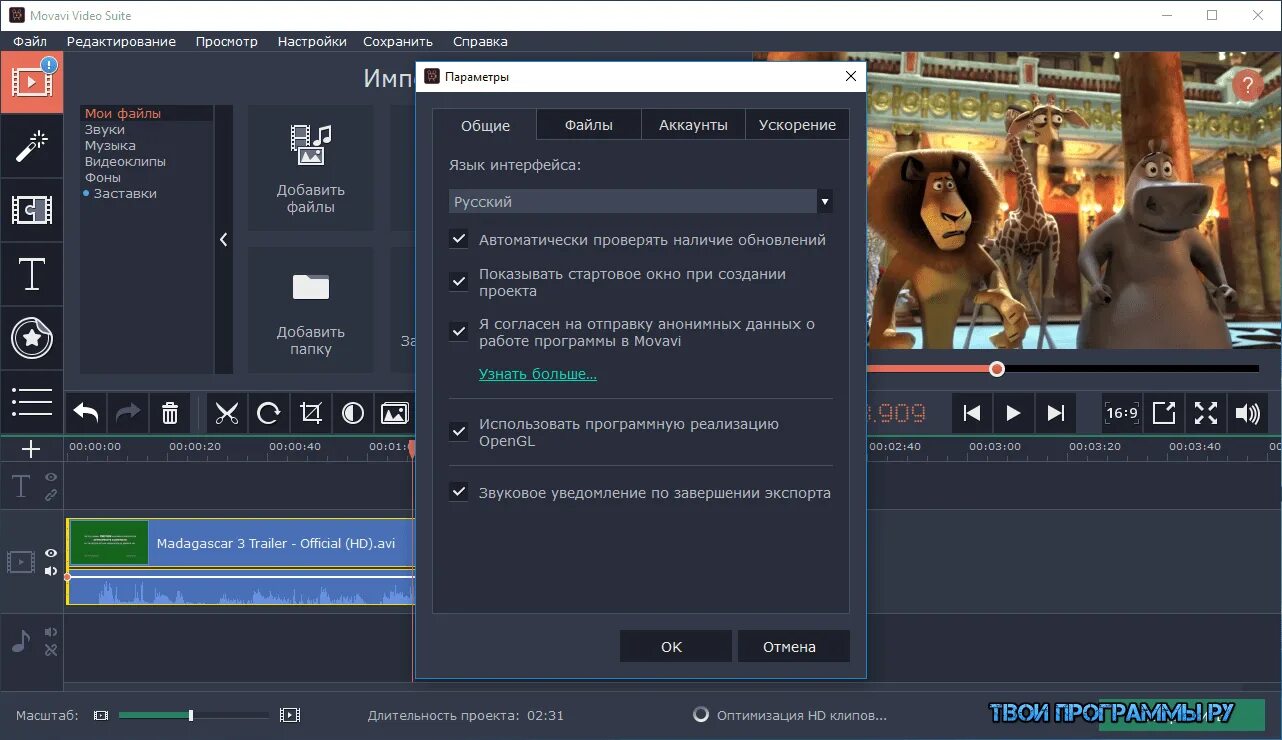1282x740 pixels.
Task: Change 16:9 aspect ratio setting
Action: point(1121,413)
